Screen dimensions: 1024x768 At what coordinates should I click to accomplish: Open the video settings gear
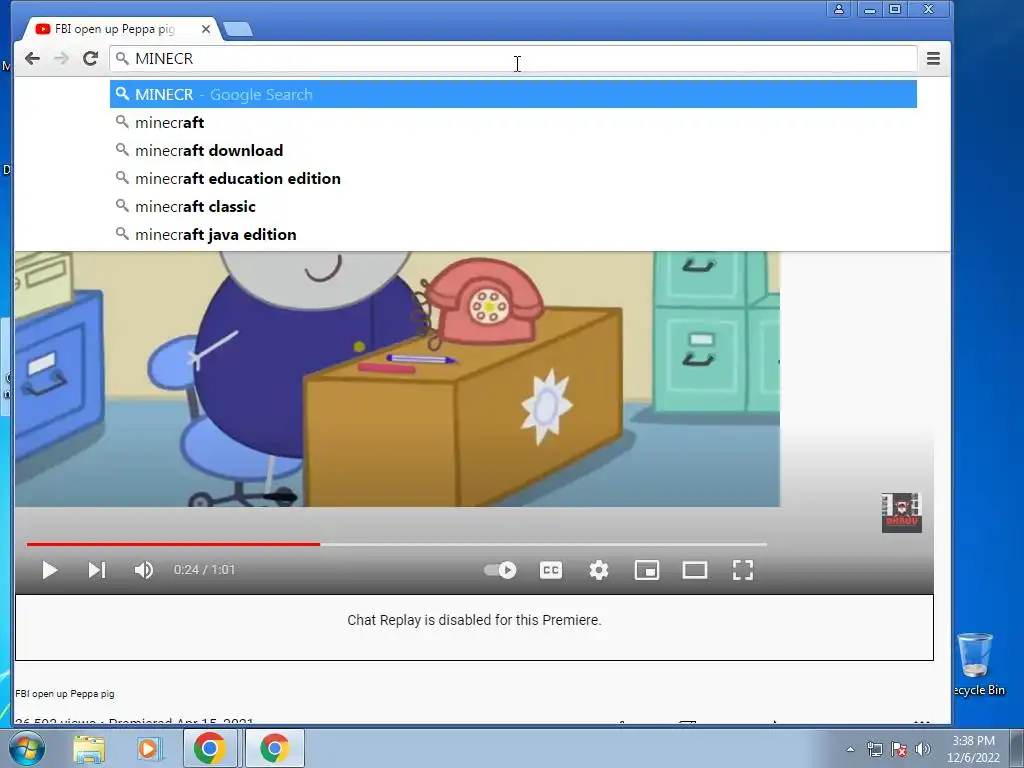click(599, 570)
